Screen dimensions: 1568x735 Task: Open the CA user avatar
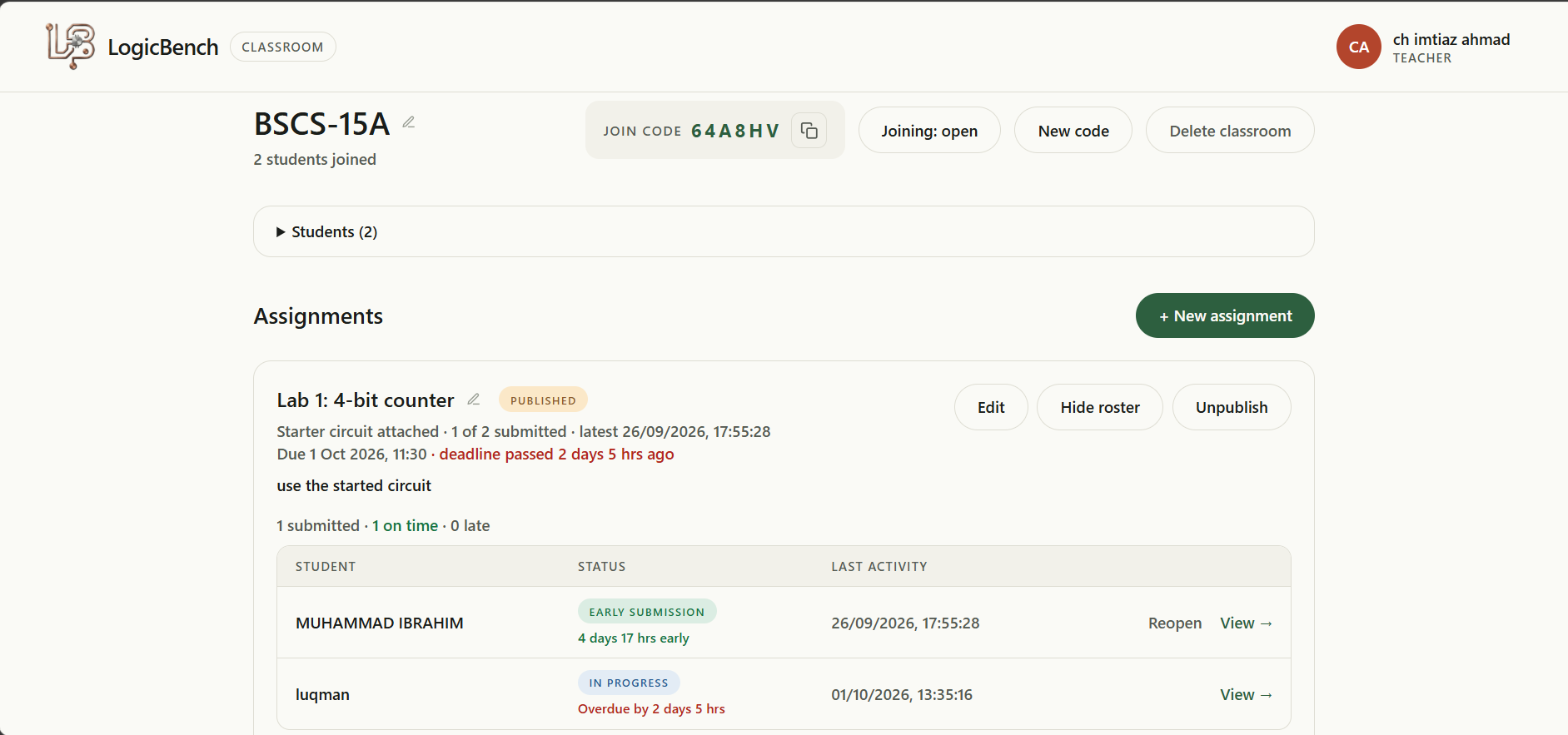[x=1359, y=47]
